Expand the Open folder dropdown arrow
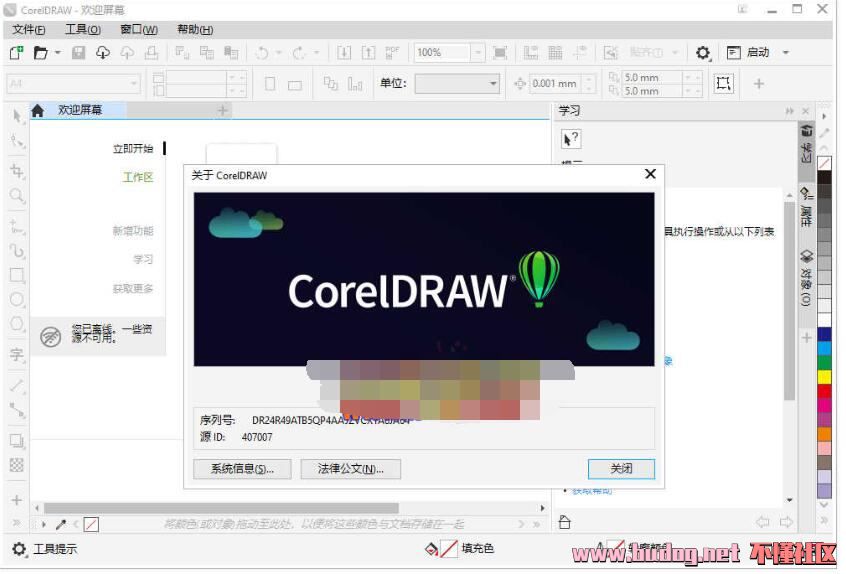Viewport: 846px width, 574px height. pyautogui.click(x=57, y=52)
